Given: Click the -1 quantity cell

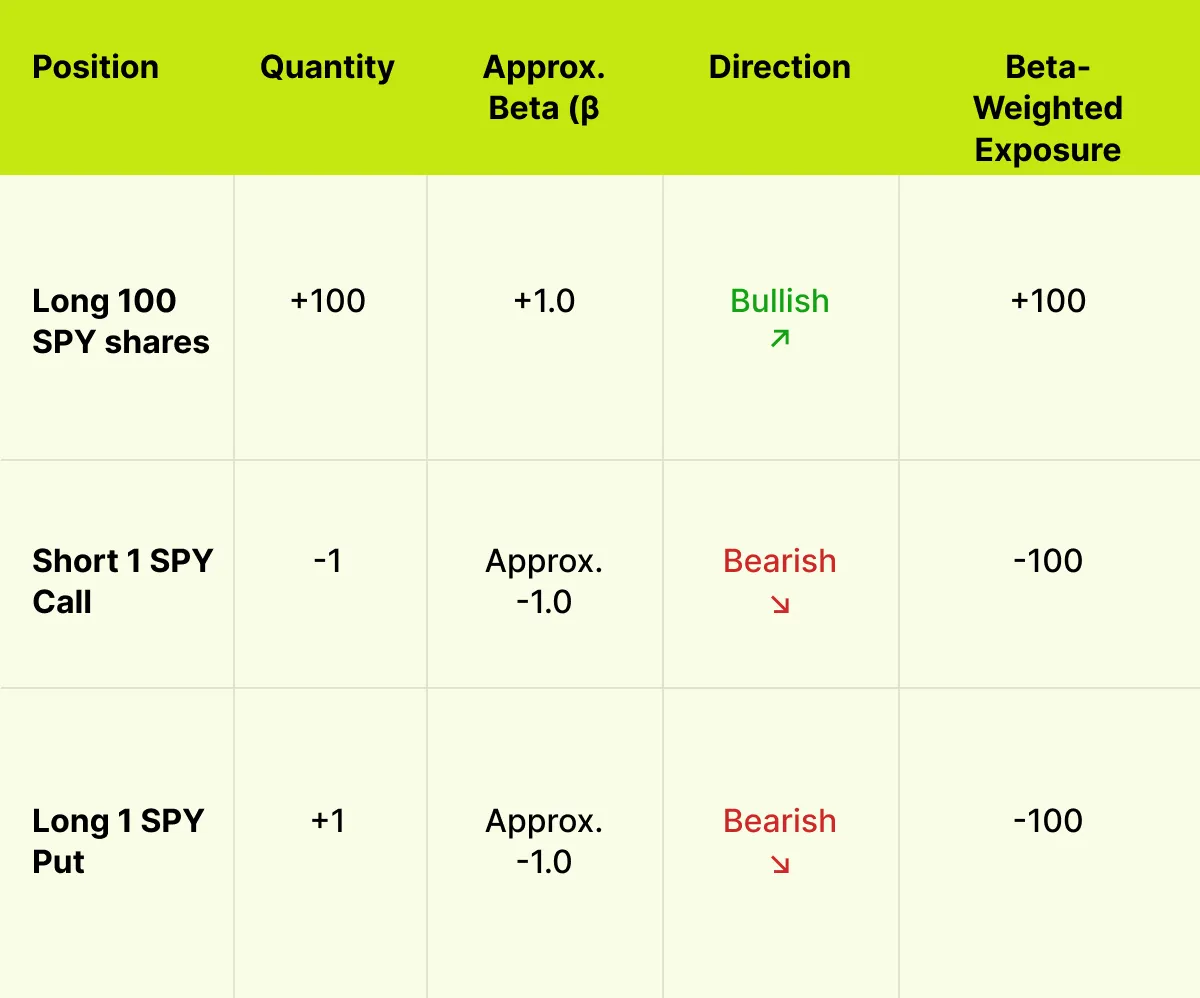Looking at the screenshot, I should 328,561.
